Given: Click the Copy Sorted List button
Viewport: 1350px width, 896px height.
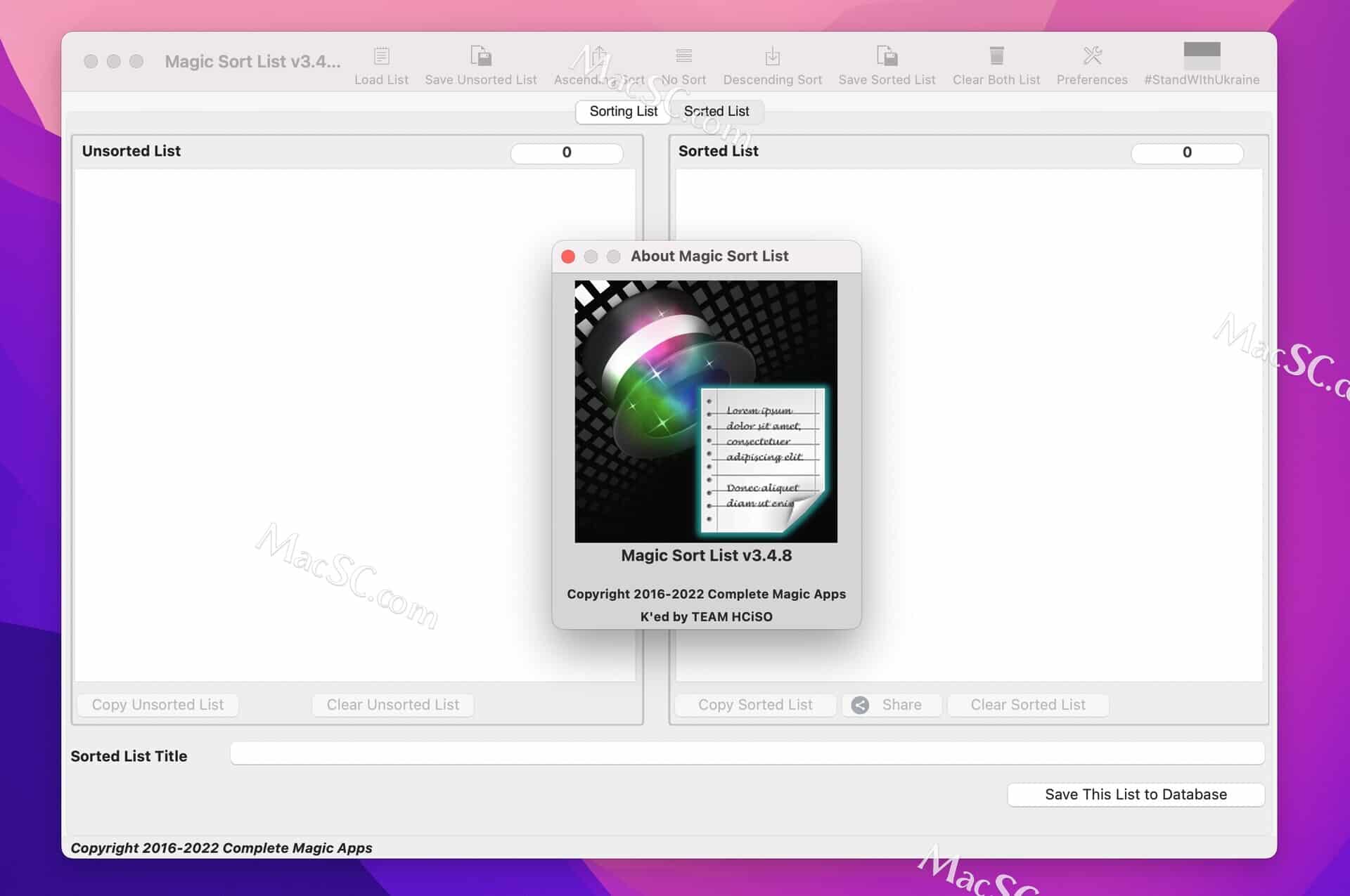Looking at the screenshot, I should tap(754, 704).
